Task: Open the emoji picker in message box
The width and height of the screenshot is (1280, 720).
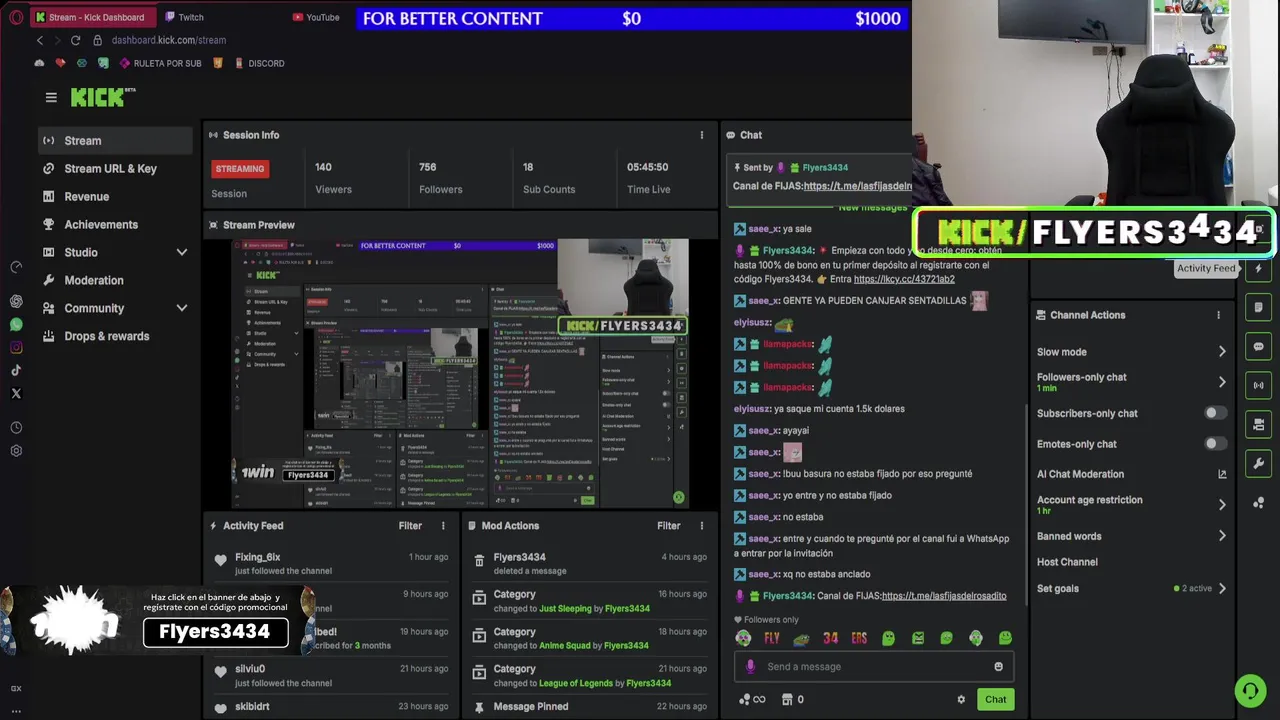Action: coord(998,667)
